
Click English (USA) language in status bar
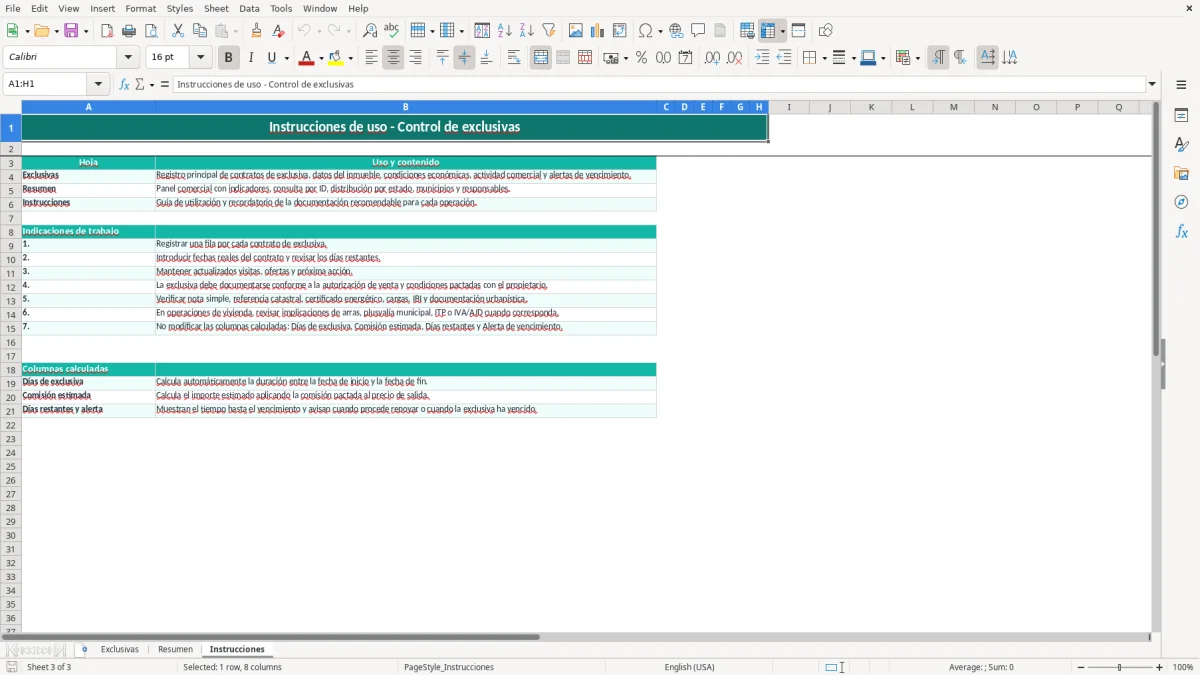689,667
